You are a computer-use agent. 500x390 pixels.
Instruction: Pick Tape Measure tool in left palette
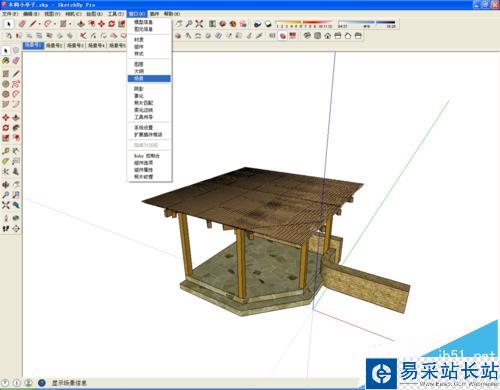point(6,151)
